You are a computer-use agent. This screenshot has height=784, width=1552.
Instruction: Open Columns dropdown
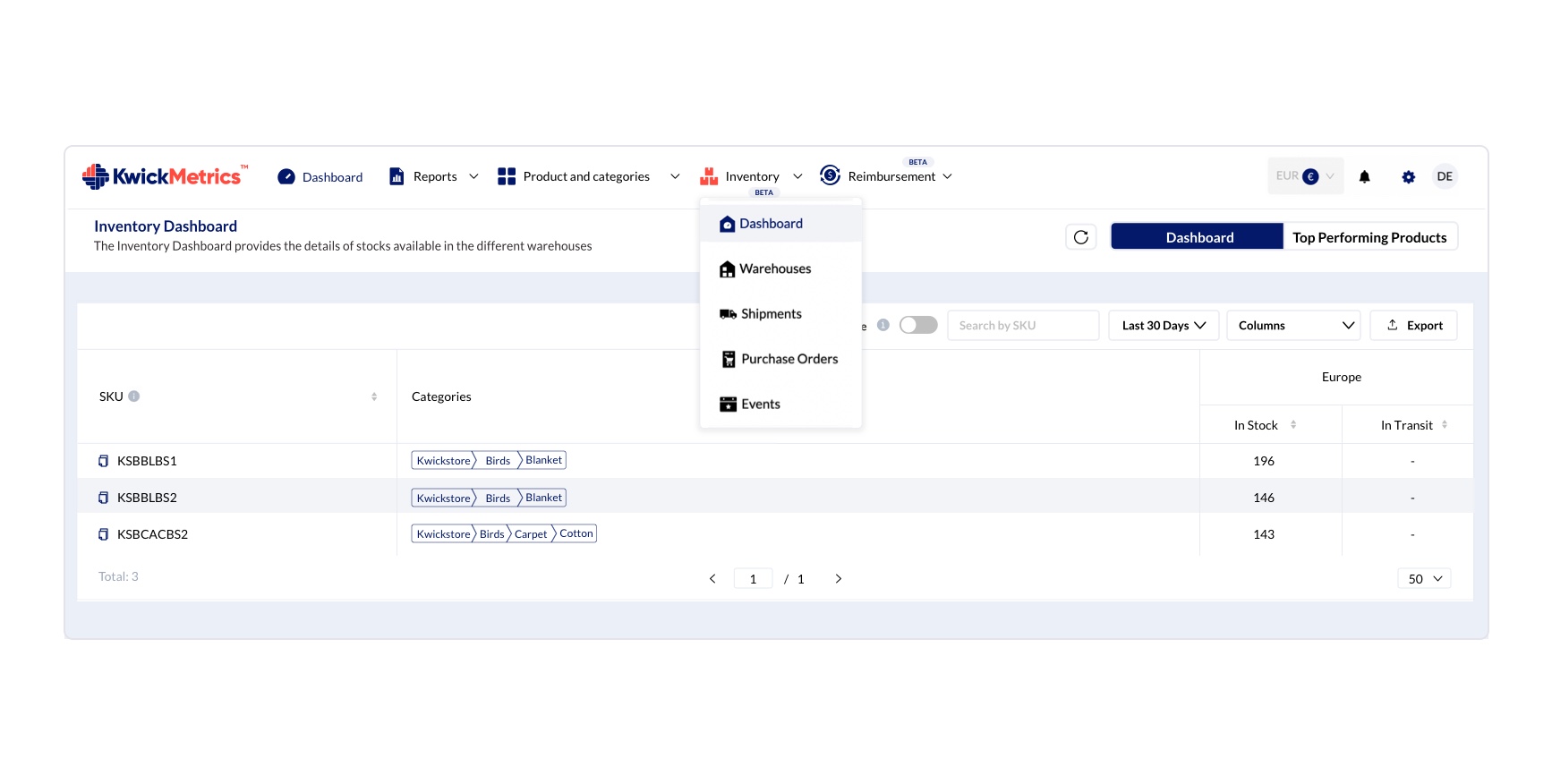pyautogui.click(x=1293, y=326)
